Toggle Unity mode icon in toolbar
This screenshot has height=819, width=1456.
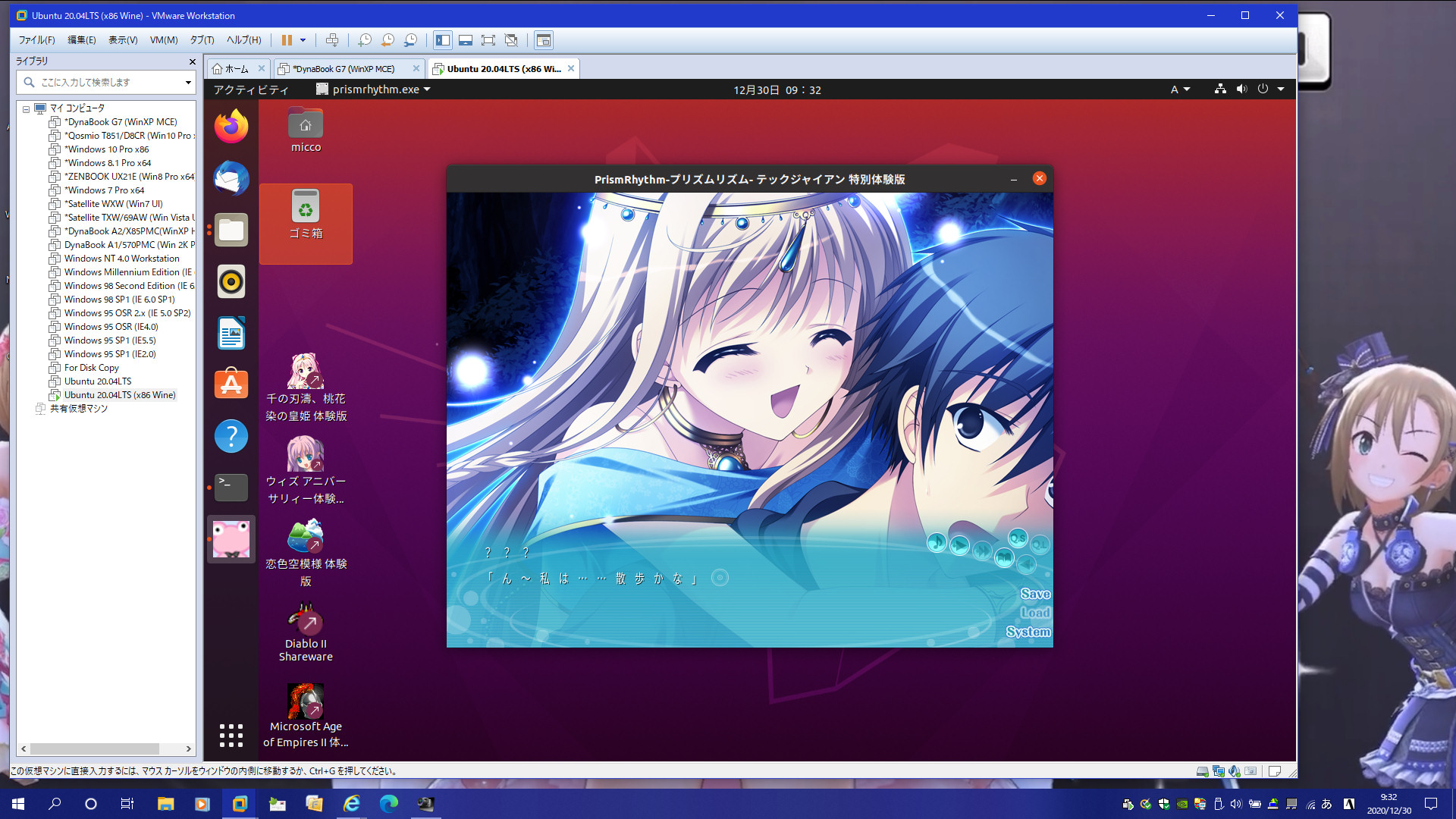[x=511, y=40]
